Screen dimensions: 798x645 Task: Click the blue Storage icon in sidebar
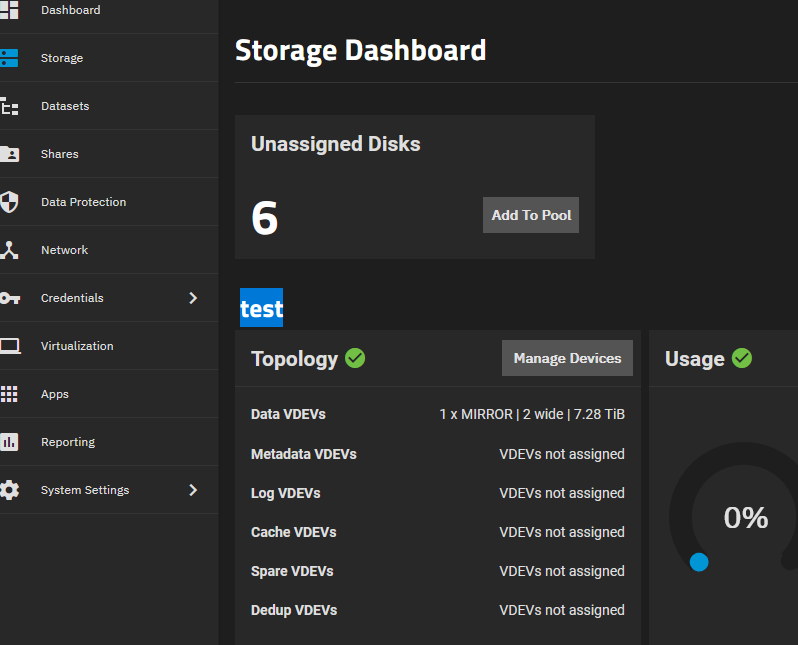pos(9,58)
